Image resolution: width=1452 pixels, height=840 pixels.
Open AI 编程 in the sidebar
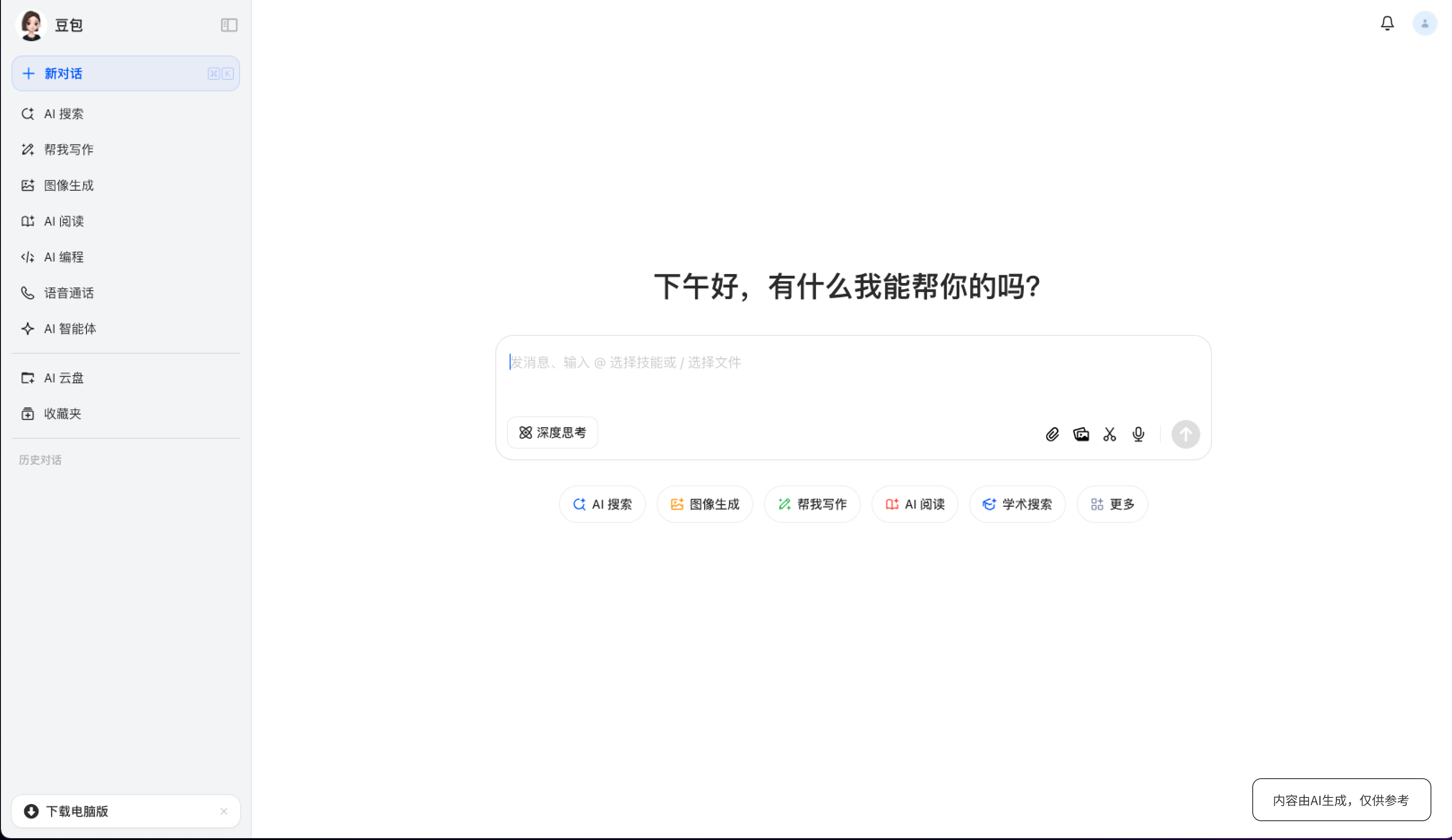tap(64, 257)
